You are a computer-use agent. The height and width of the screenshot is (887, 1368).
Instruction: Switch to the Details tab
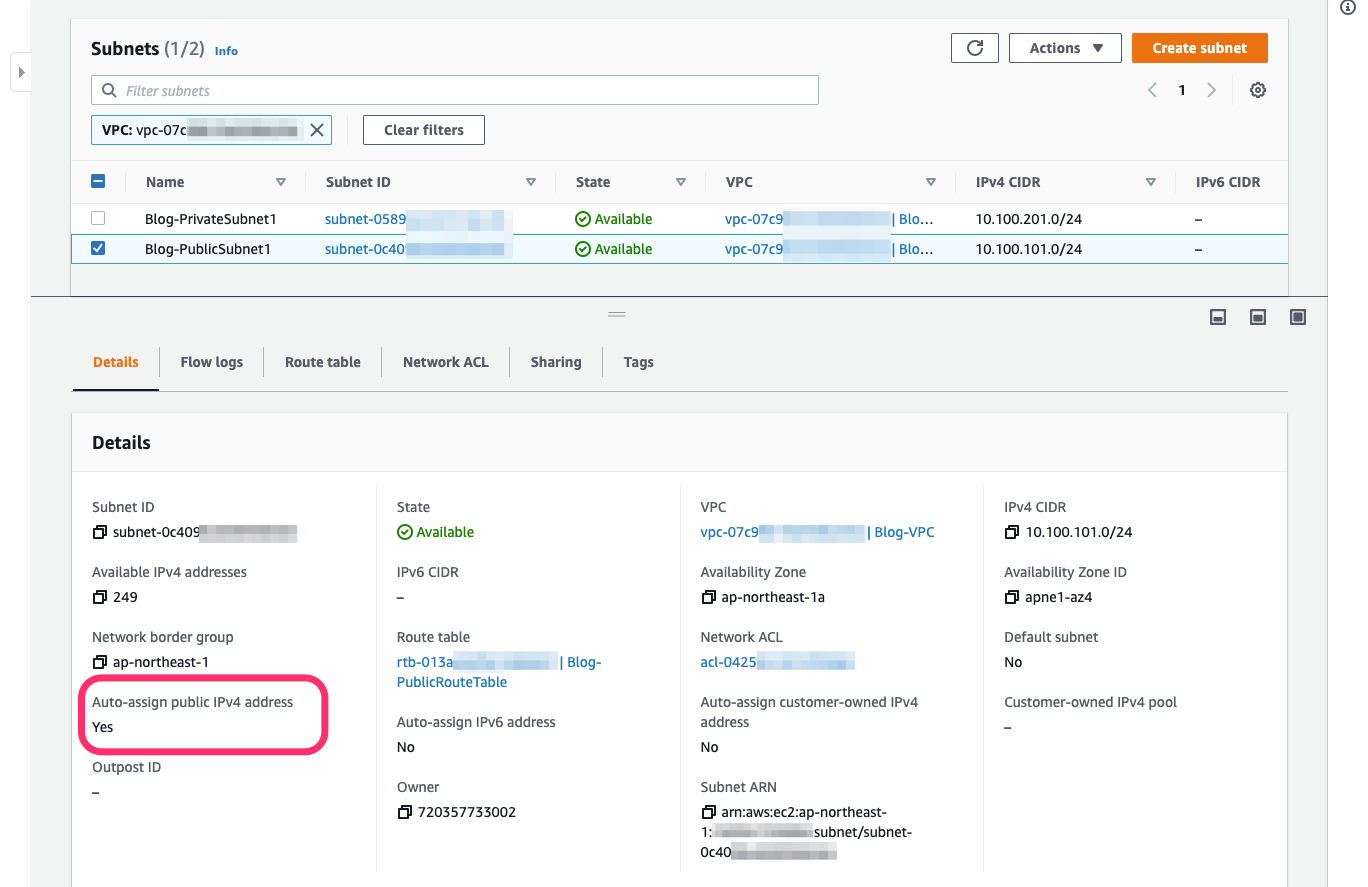(116, 362)
